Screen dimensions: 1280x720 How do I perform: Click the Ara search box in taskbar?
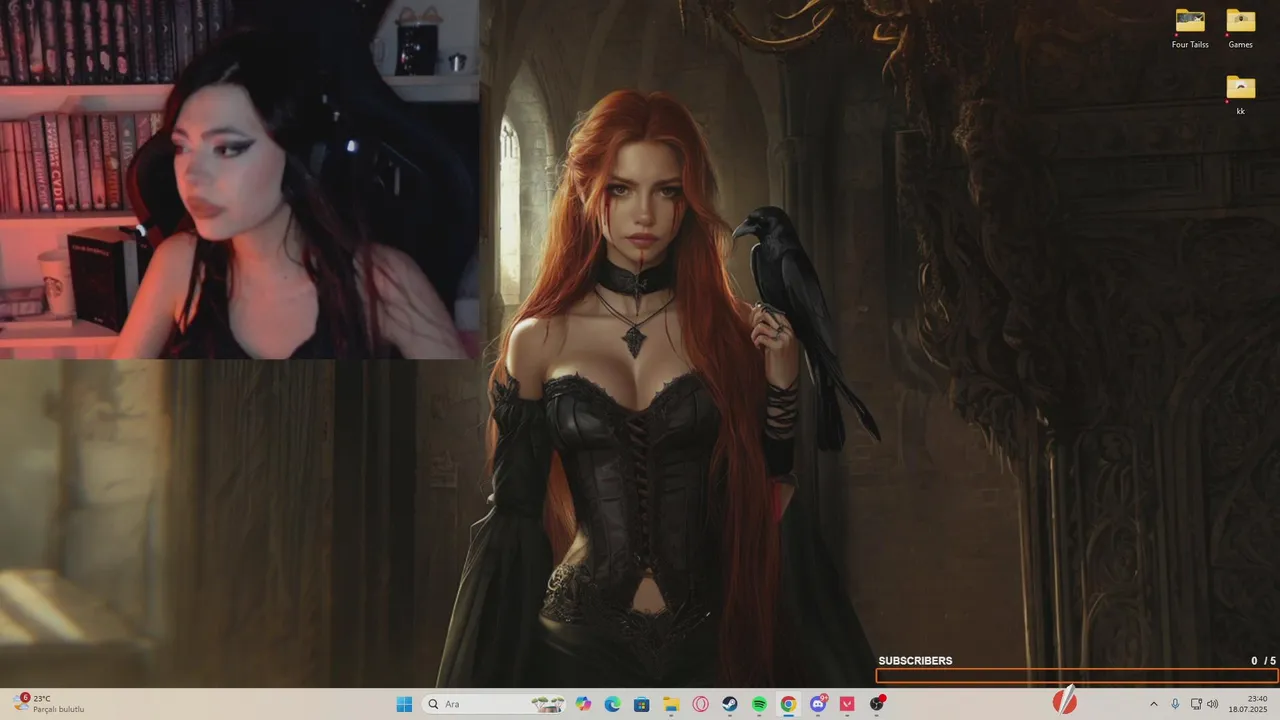pos(493,704)
